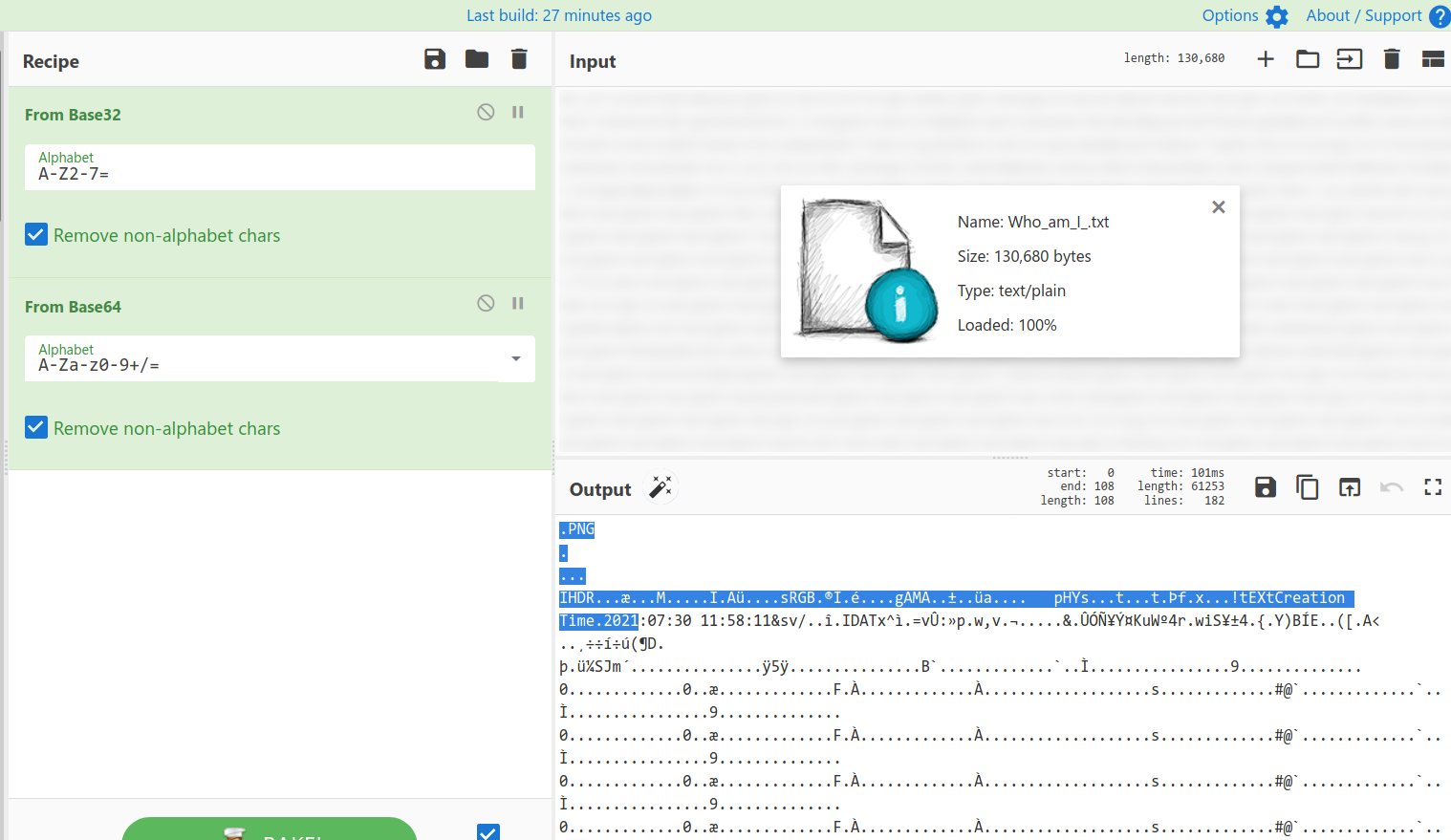1451x840 pixels.
Task: Disable the From Base64 operation
Action: (486, 303)
